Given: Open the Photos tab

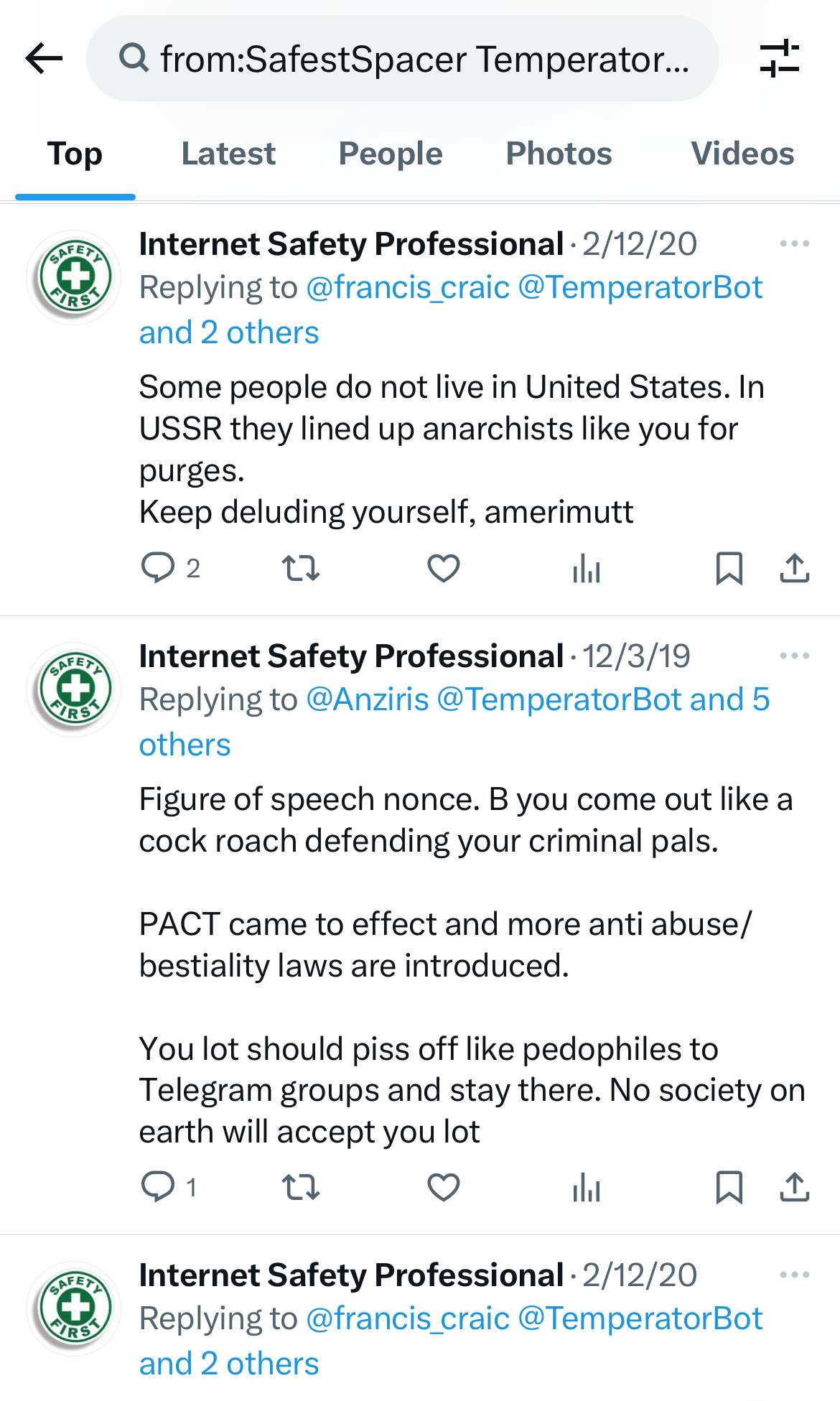Looking at the screenshot, I should click(559, 154).
